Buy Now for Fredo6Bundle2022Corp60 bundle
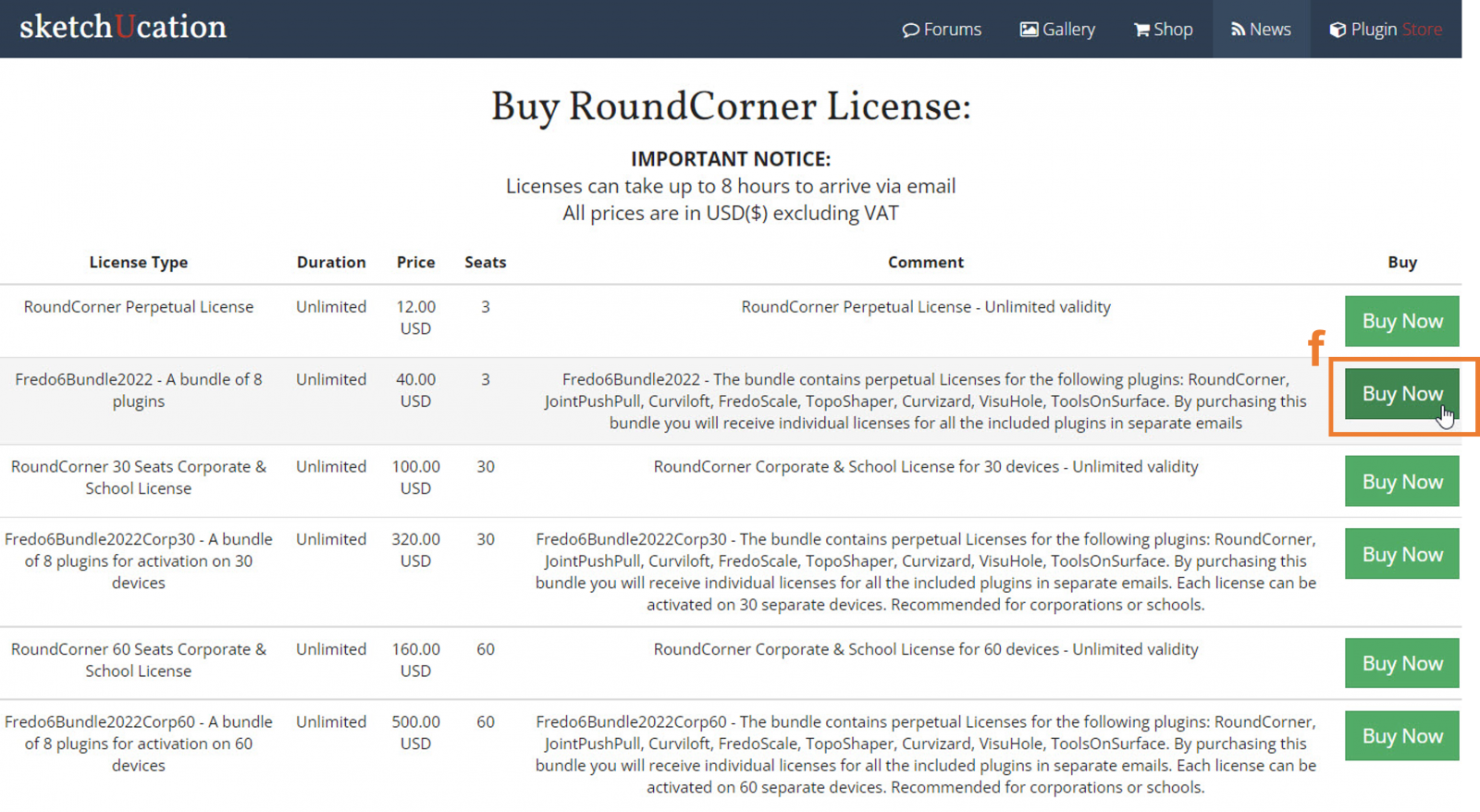1480x812 pixels. [1402, 736]
